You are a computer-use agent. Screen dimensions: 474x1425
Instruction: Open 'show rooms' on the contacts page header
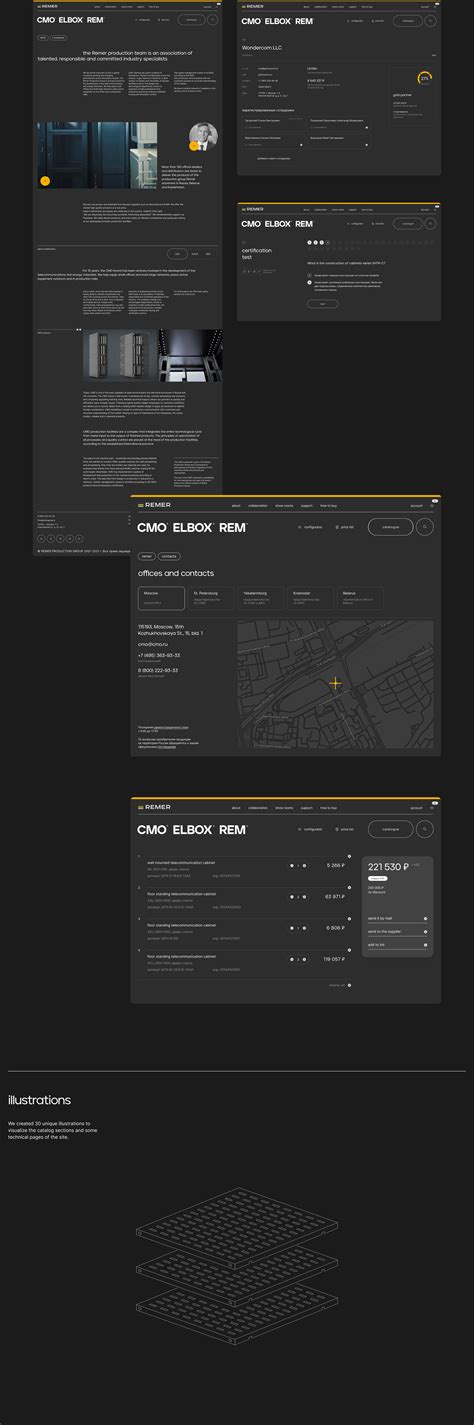click(284, 506)
